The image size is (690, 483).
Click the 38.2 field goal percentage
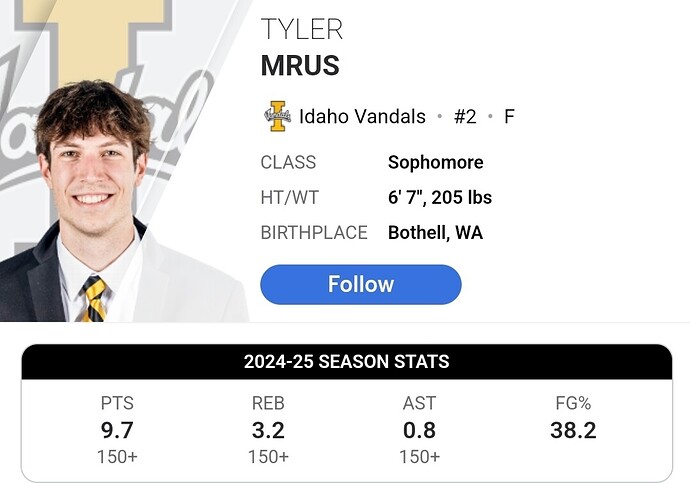pyautogui.click(x=573, y=430)
